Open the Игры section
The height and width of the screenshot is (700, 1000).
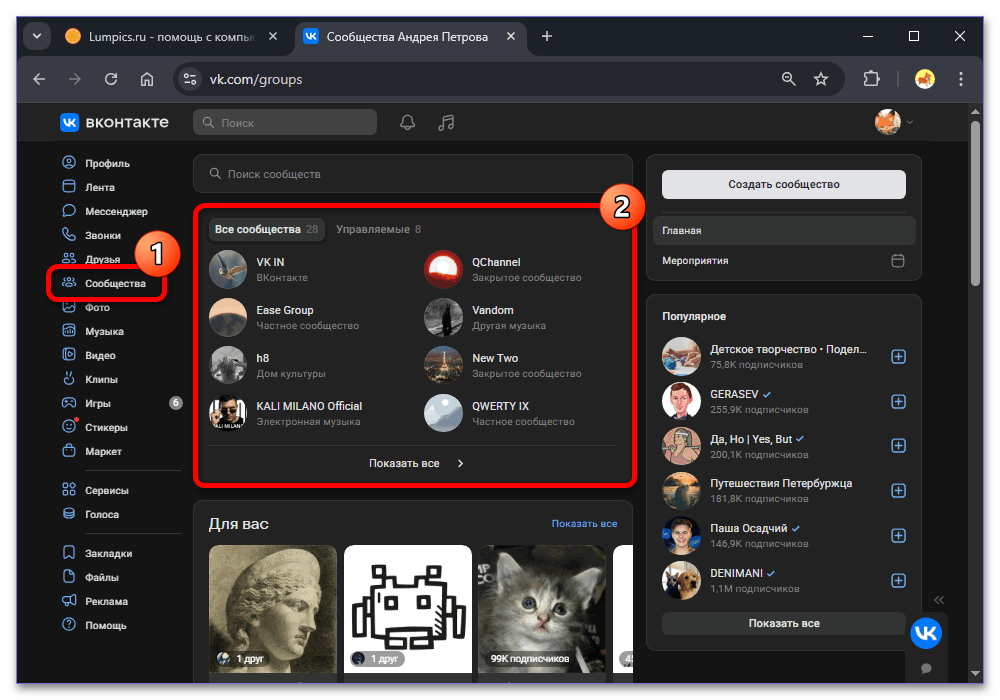click(98, 403)
